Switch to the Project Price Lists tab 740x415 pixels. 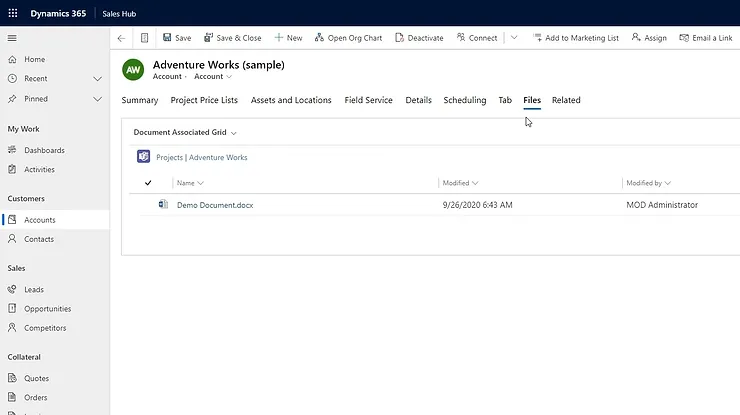pos(204,100)
